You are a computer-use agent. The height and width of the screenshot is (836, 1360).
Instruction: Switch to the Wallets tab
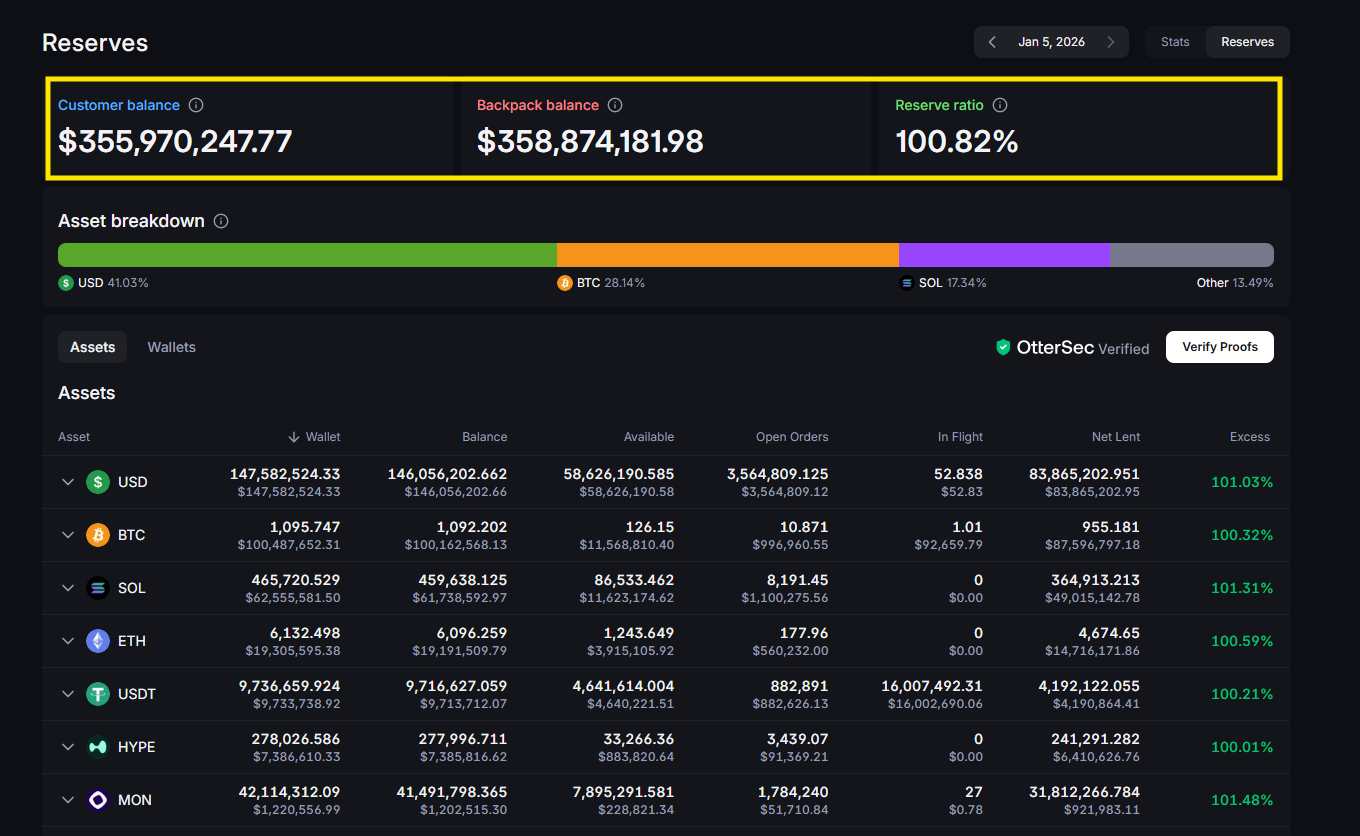click(171, 347)
